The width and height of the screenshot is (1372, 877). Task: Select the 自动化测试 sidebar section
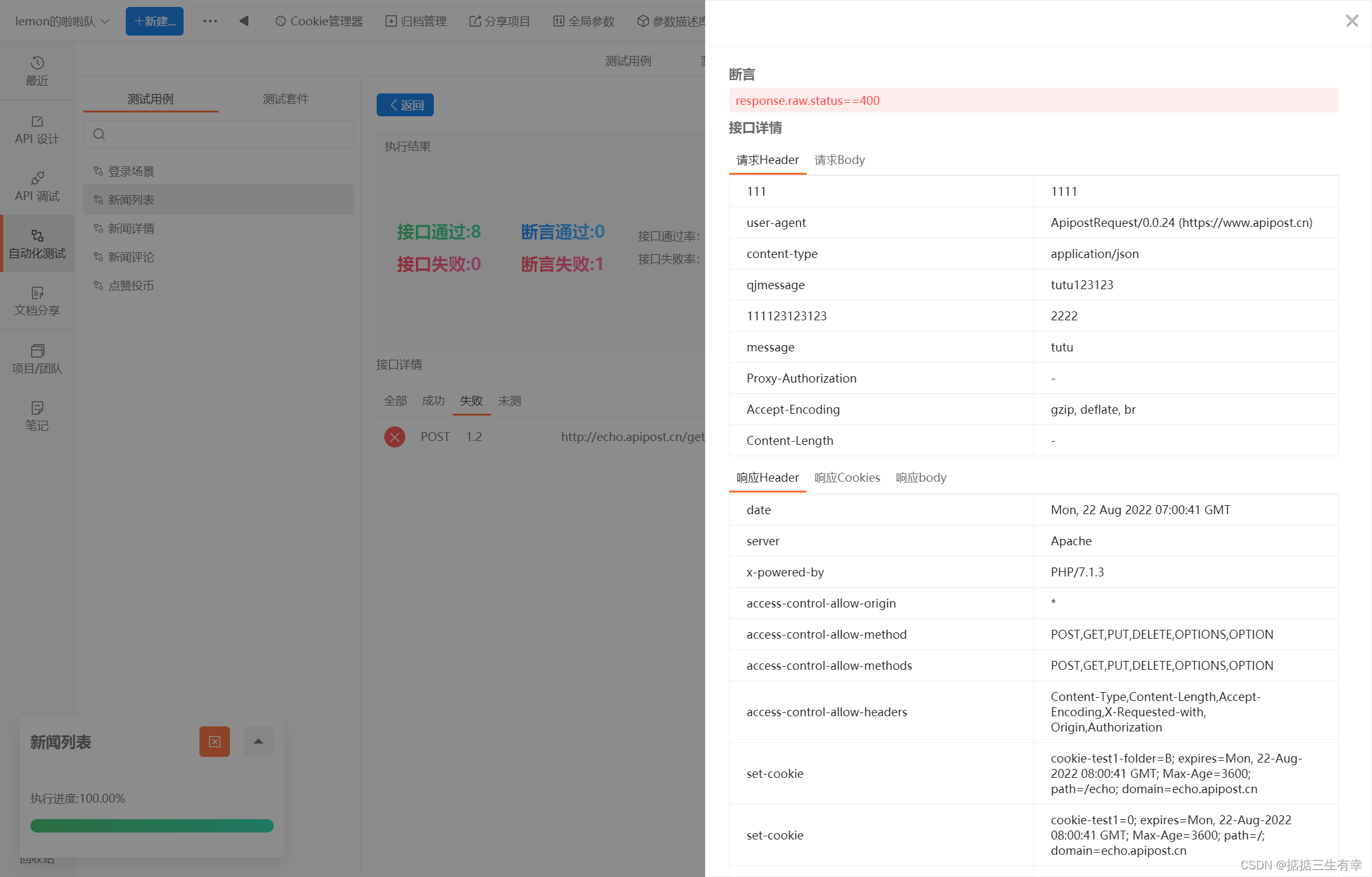tap(37, 245)
